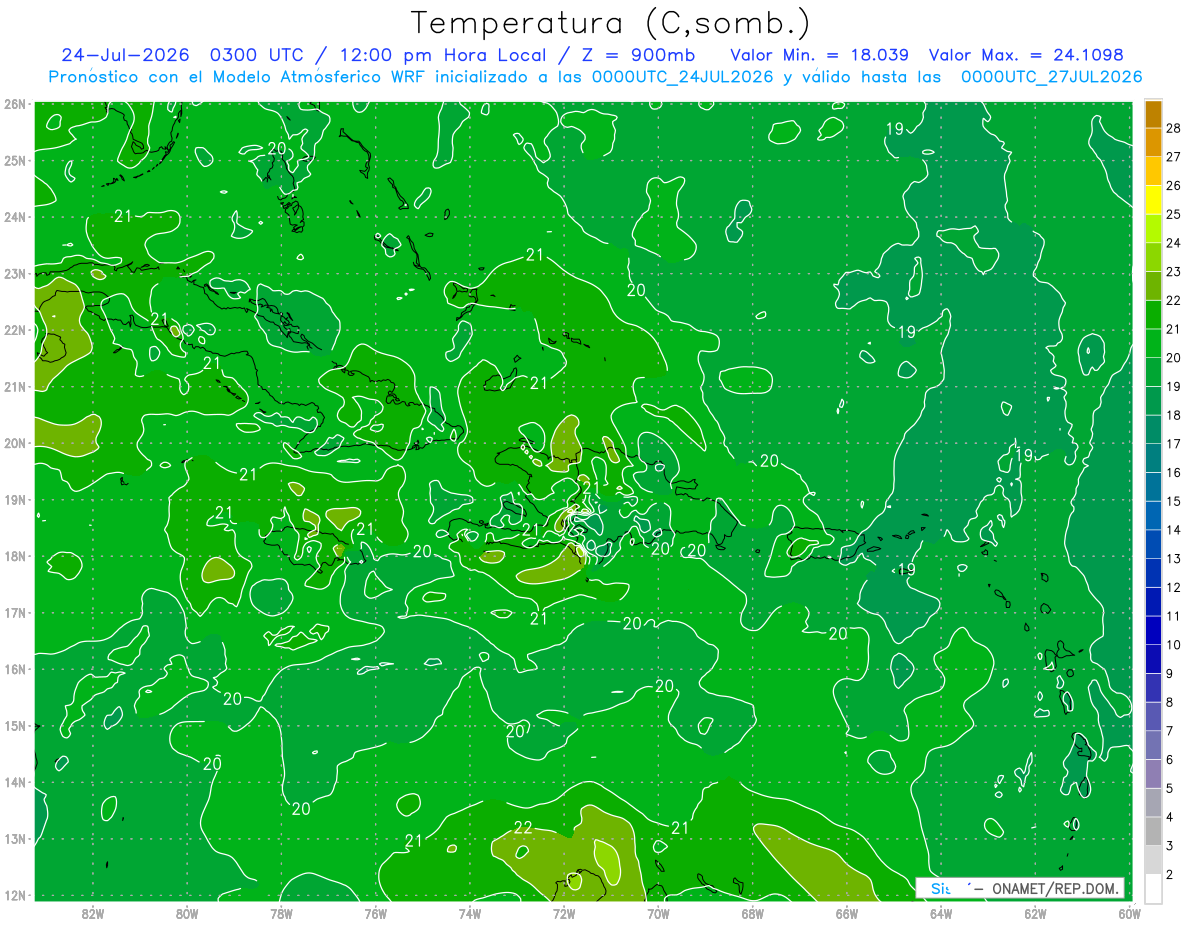The image size is (1200, 927).
Task: Click the 68W longitude axis label
Action: click(x=752, y=912)
